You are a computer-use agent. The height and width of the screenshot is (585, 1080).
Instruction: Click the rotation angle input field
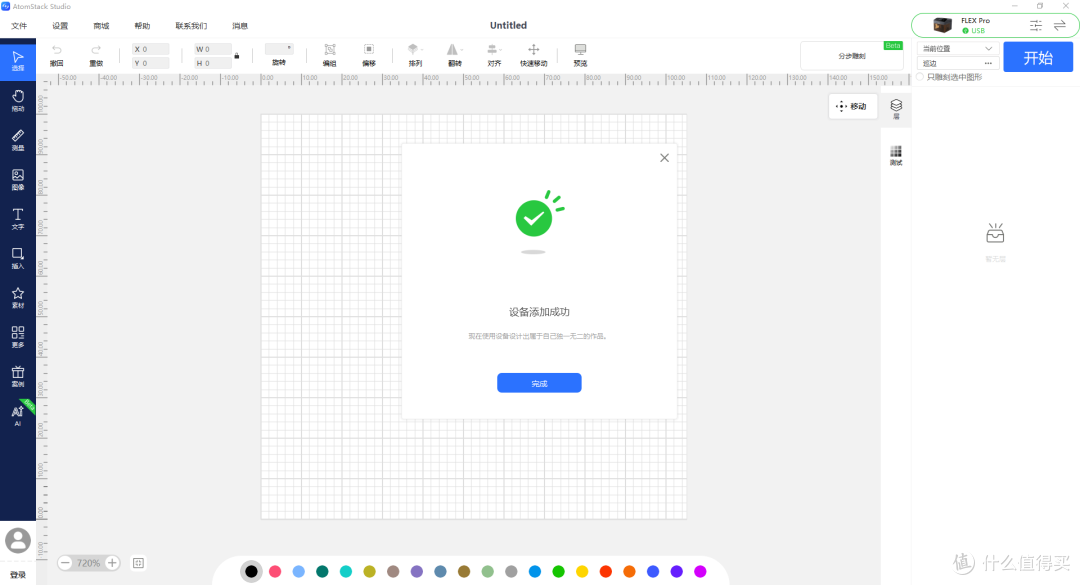[x=279, y=49]
